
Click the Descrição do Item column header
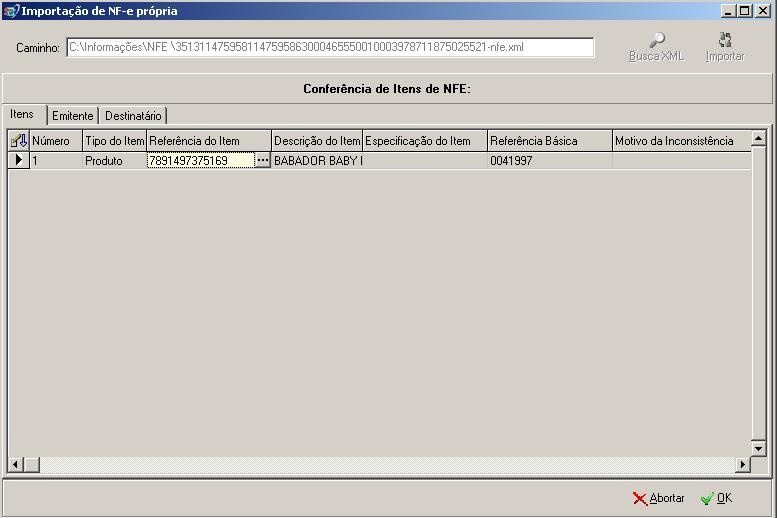[x=316, y=141]
